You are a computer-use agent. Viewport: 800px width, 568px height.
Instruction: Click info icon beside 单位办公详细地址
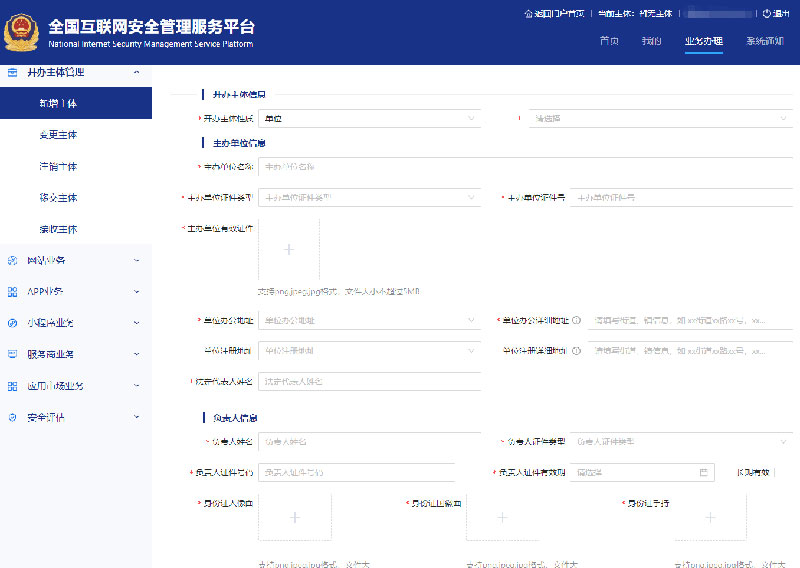point(578,321)
